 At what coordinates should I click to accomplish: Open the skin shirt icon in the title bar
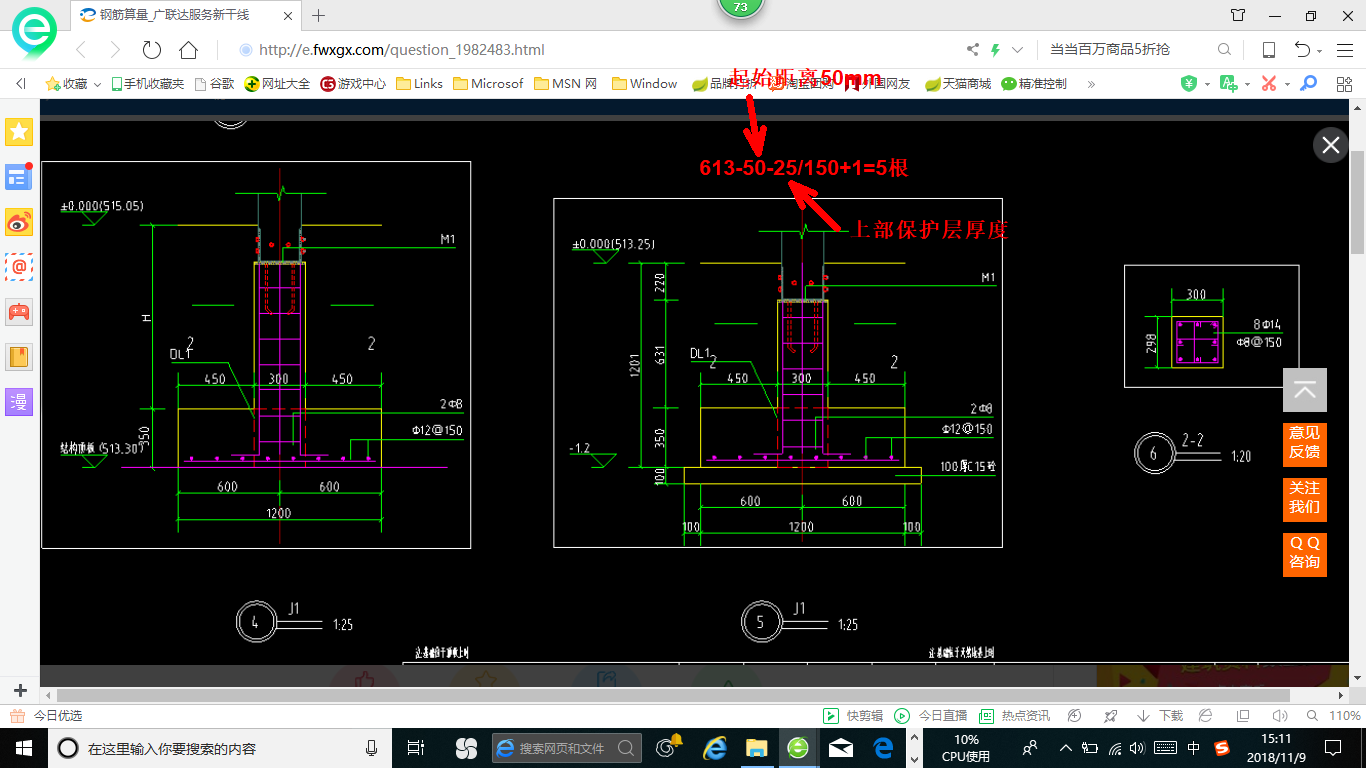[x=1238, y=15]
